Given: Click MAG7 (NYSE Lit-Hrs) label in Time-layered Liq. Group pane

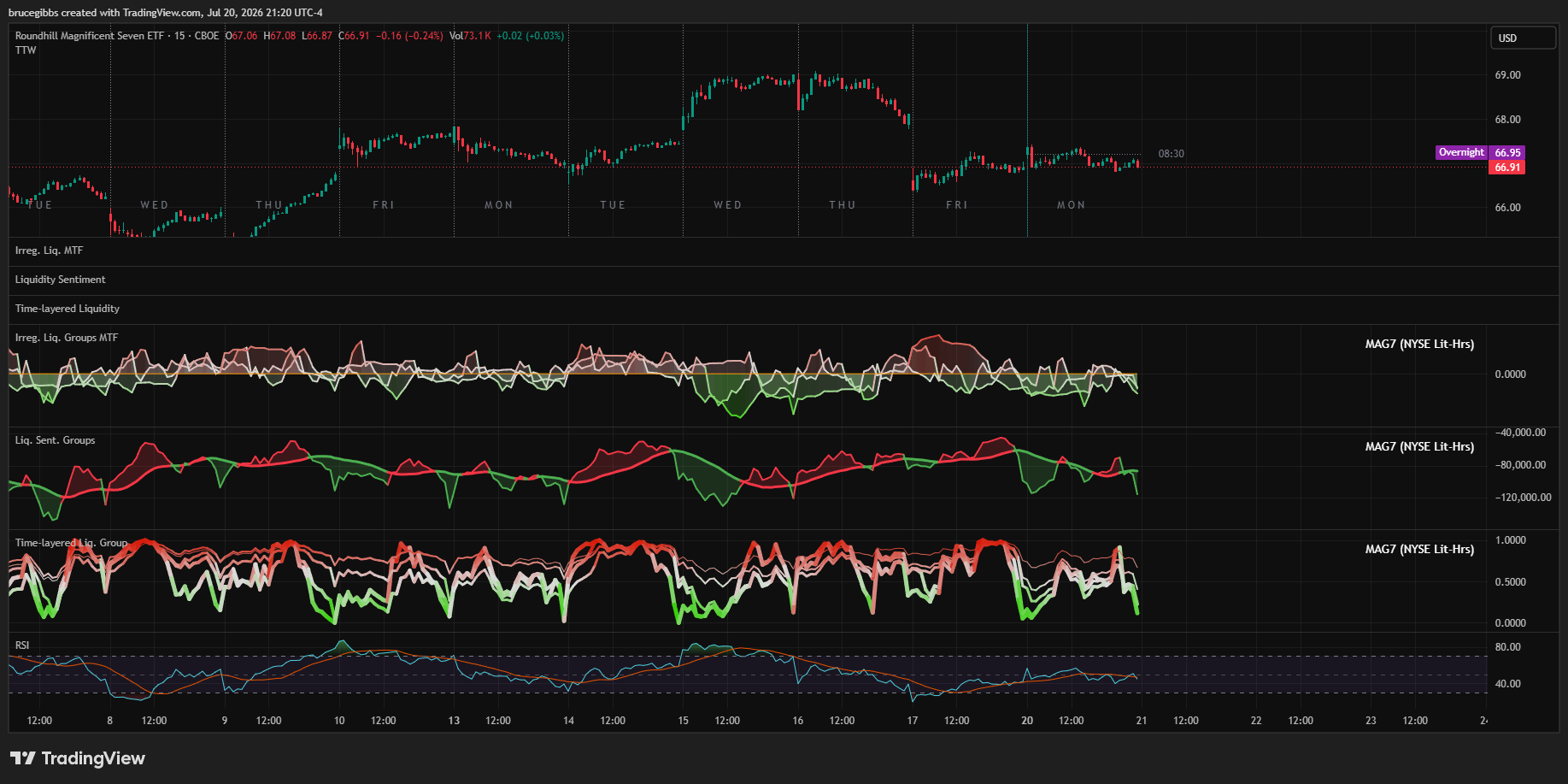Looking at the screenshot, I should click(1419, 550).
